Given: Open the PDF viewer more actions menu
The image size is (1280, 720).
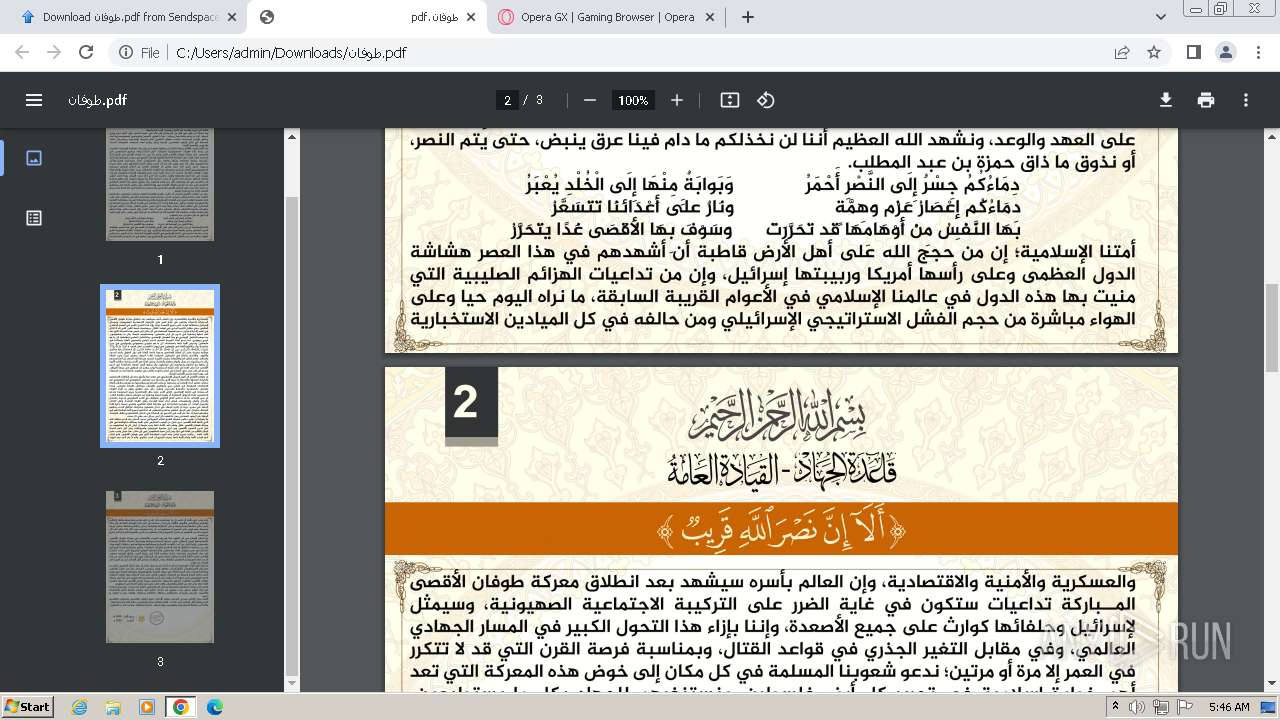Looking at the screenshot, I should coord(1246,100).
